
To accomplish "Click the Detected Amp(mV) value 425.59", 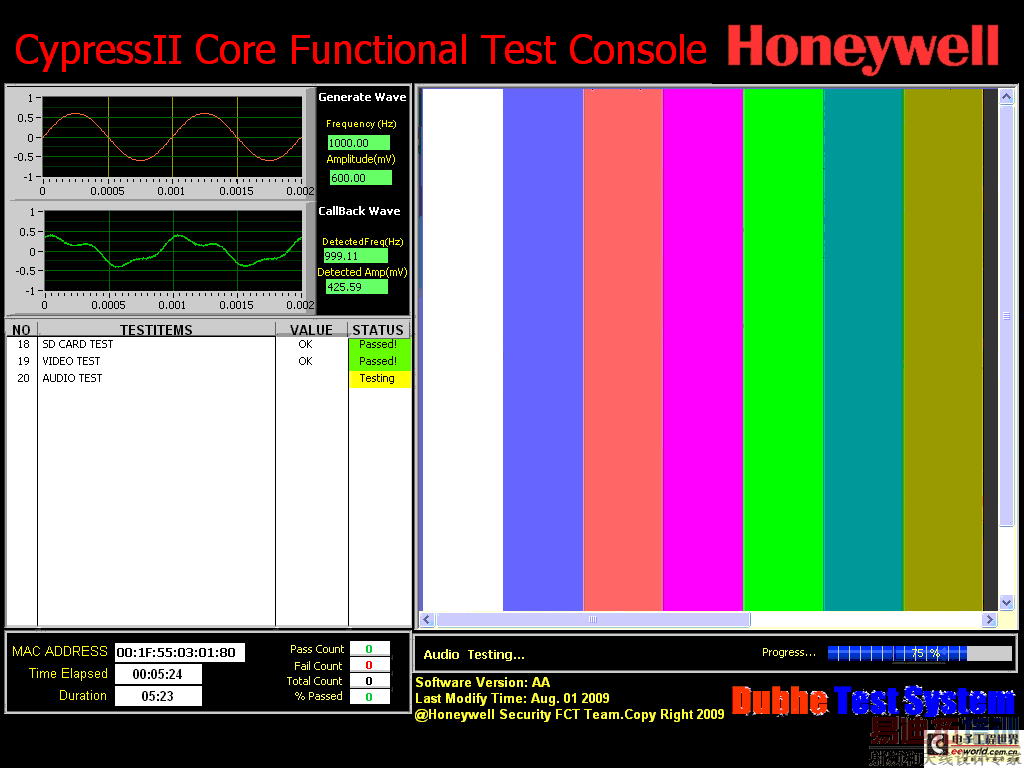I will click(x=357, y=287).
